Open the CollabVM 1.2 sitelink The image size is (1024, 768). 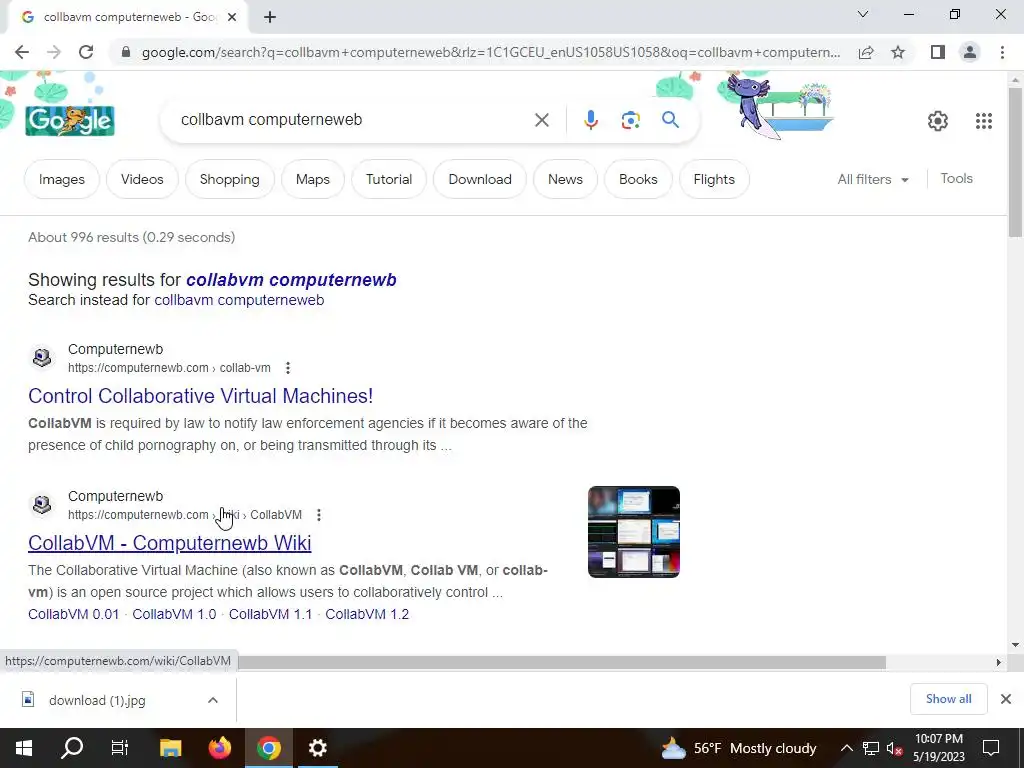point(367,615)
